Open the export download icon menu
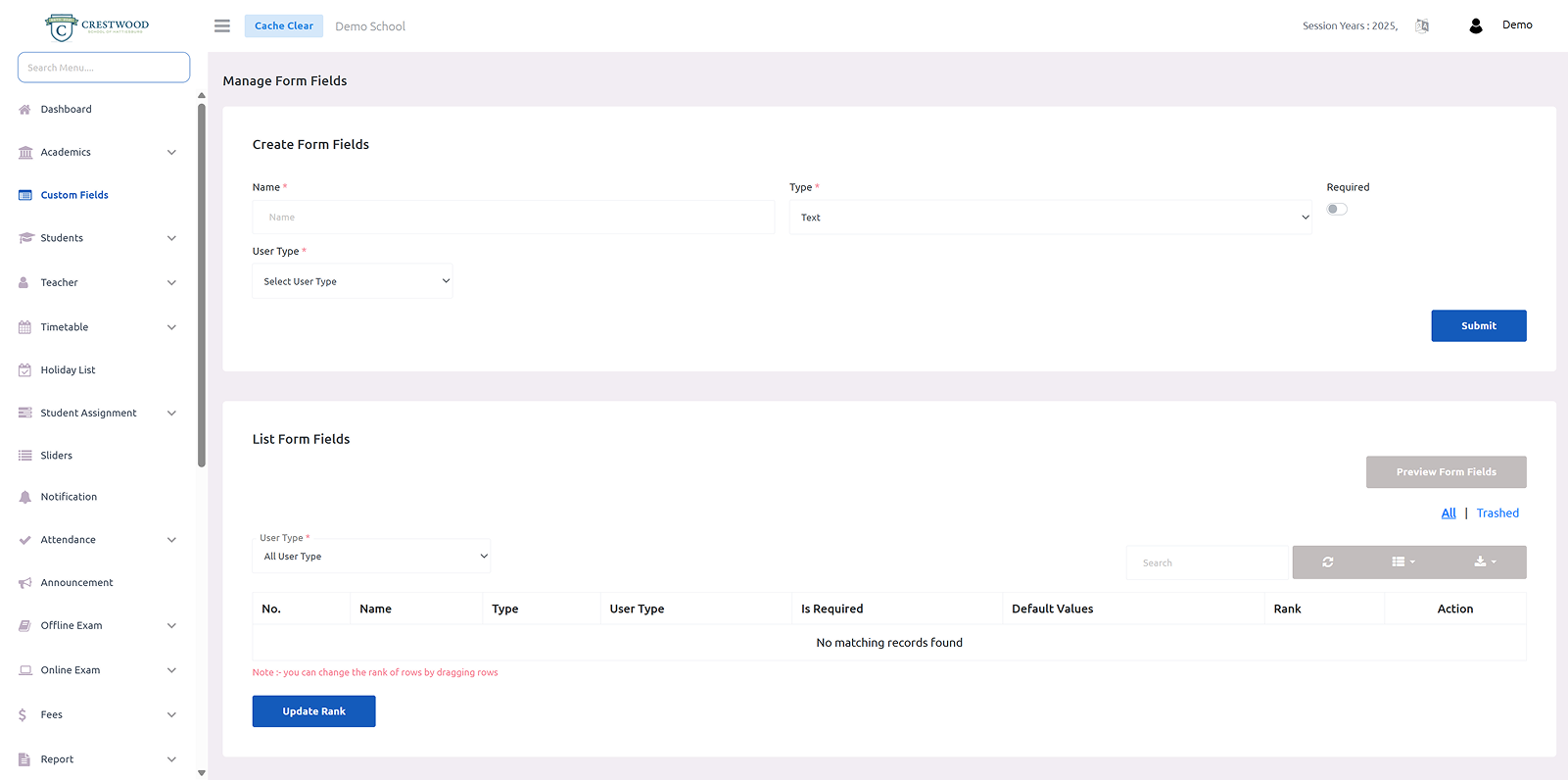 pos(1485,562)
